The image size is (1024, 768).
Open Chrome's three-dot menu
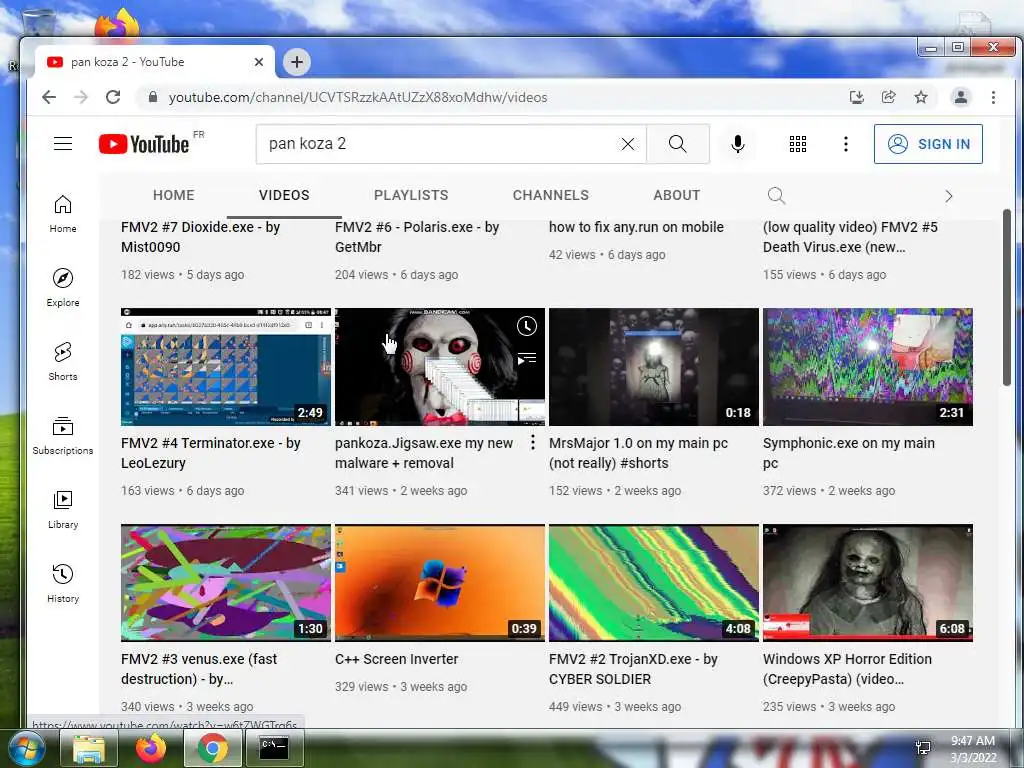click(x=993, y=97)
